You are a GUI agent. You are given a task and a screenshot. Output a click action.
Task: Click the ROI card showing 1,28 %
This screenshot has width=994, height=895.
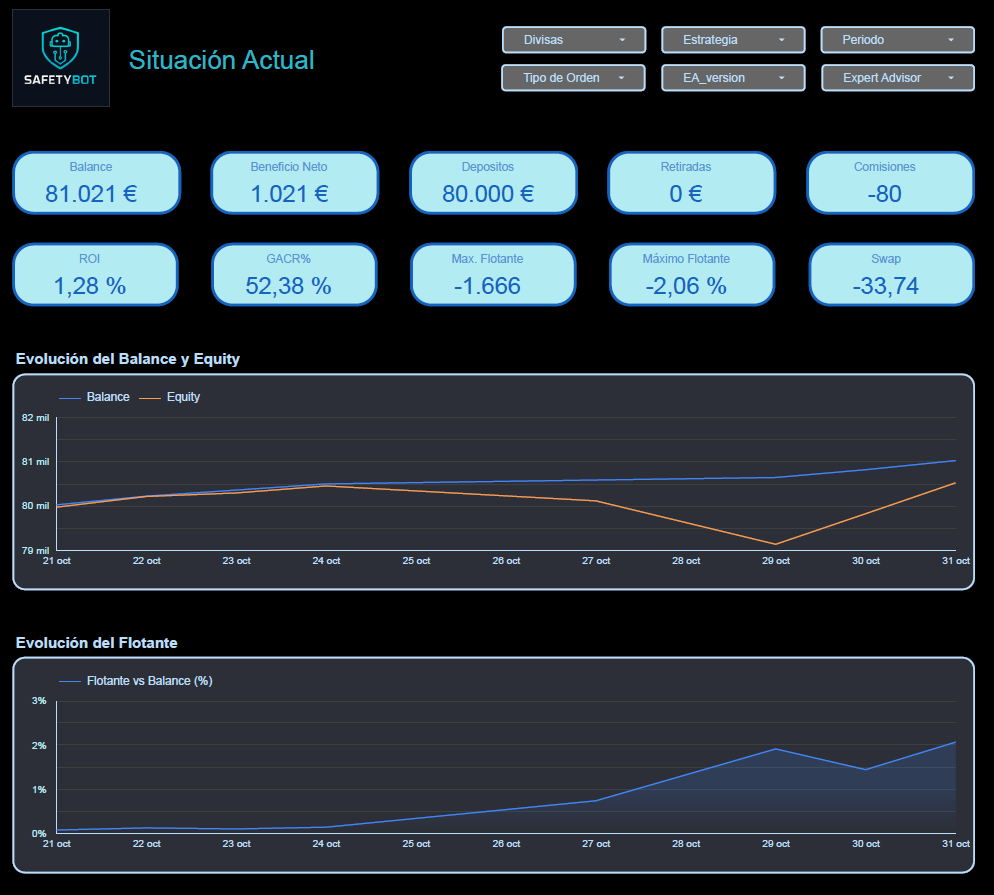95,274
